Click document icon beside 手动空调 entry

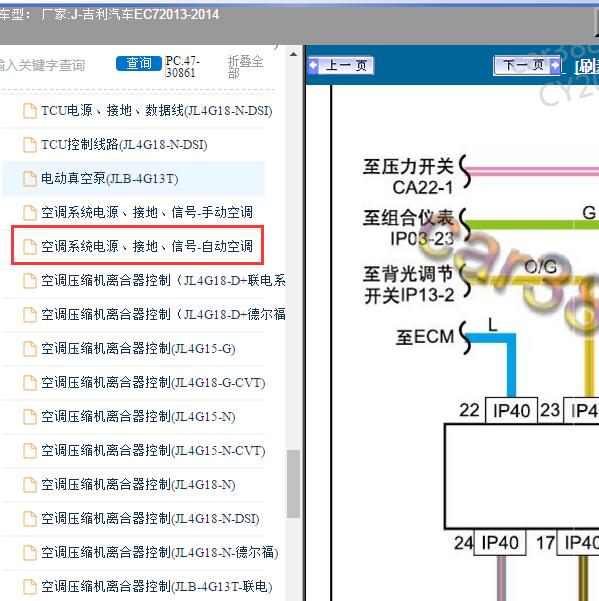[x=30, y=213]
